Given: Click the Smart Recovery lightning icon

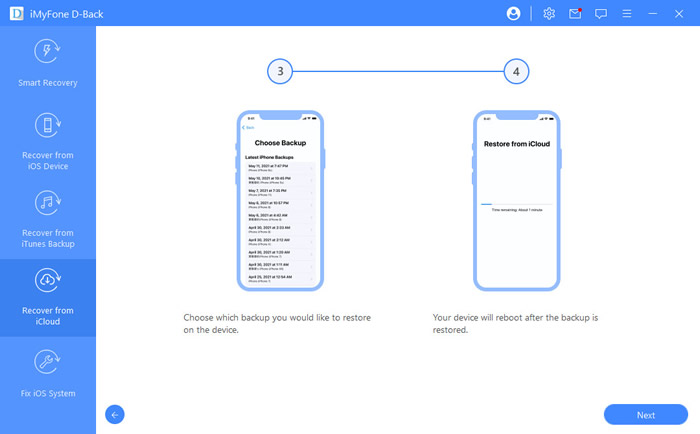Looking at the screenshot, I should point(48,52).
